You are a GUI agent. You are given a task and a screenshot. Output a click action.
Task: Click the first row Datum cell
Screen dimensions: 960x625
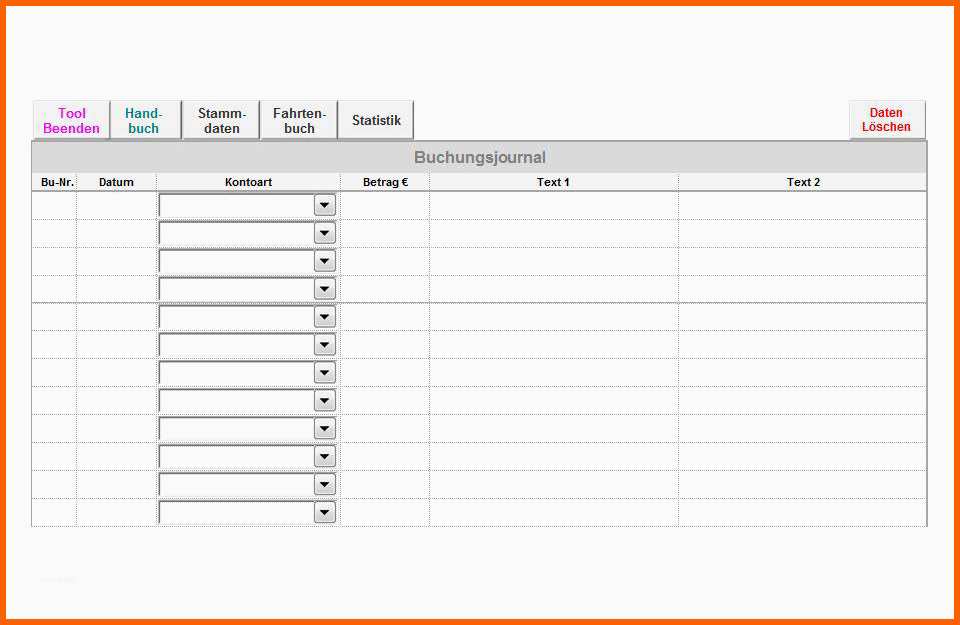(116, 205)
